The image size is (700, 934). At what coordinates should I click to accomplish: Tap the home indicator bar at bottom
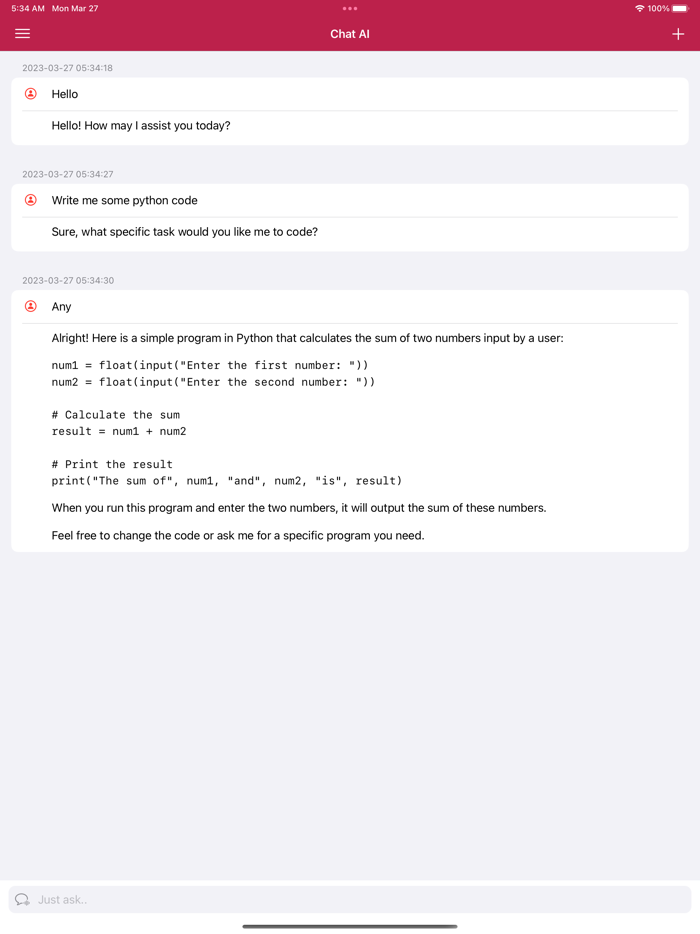349,925
